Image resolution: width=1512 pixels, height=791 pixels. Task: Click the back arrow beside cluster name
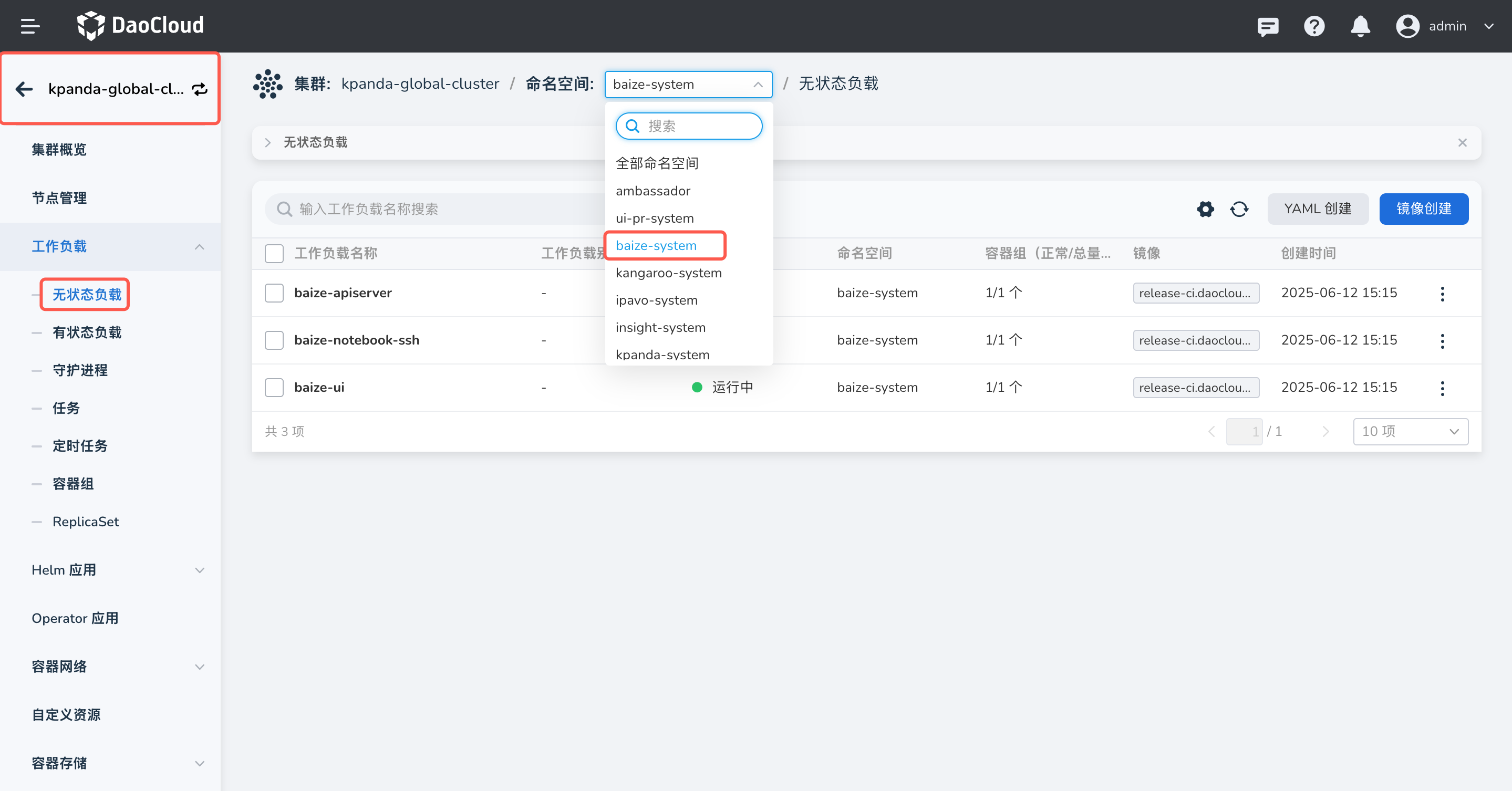24,89
